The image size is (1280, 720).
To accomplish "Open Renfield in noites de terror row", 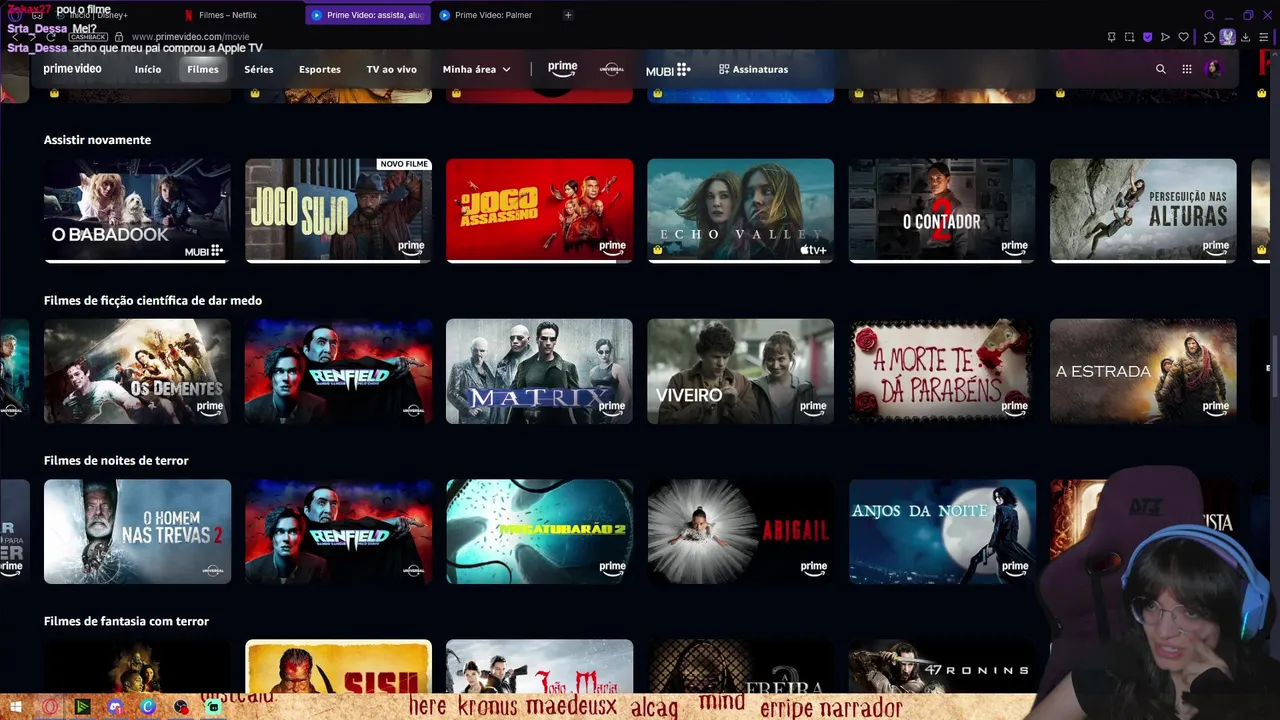I will 338,531.
